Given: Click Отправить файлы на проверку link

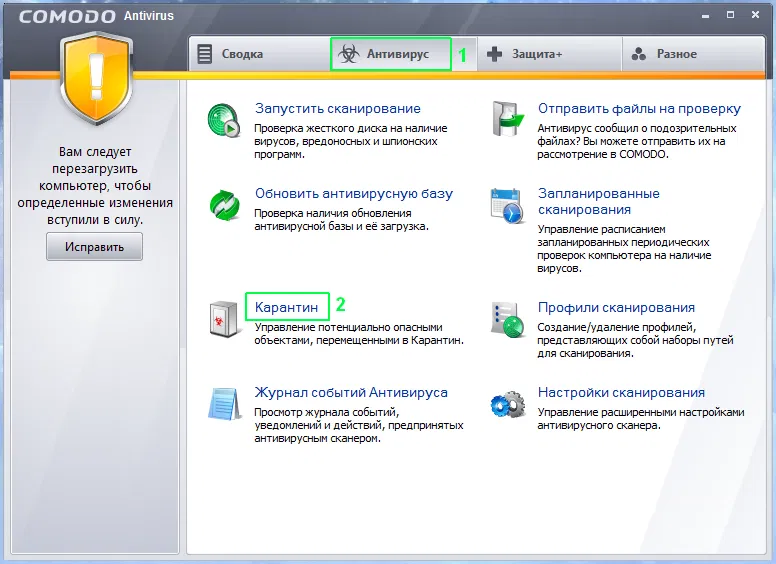Looking at the screenshot, I should pos(639,108).
